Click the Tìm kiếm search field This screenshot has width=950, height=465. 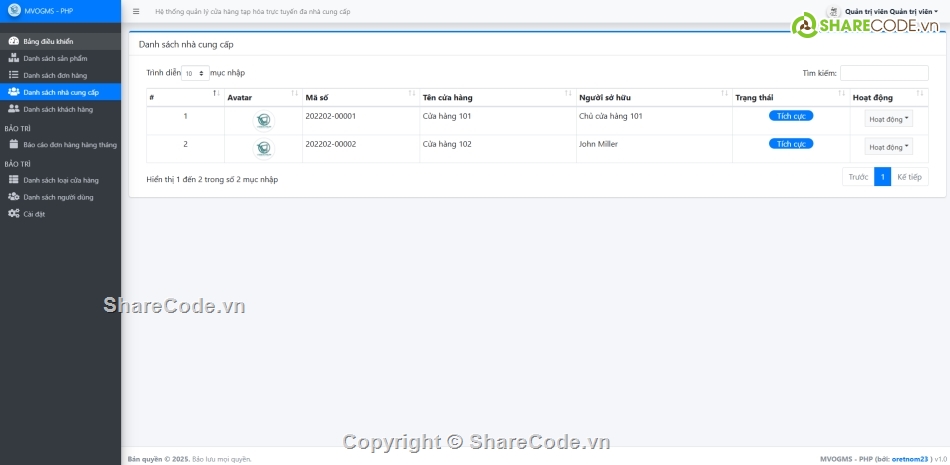(883, 73)
